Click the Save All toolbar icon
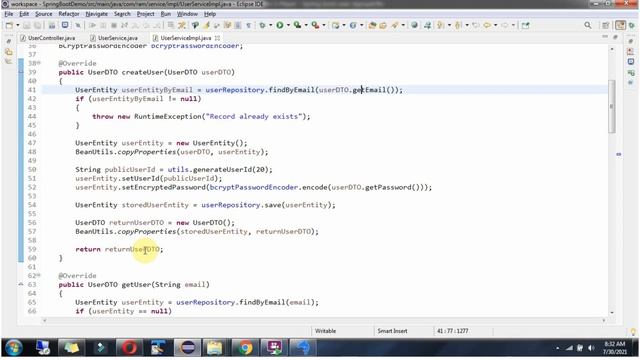 pyautogui.click(x=38, y=25)
